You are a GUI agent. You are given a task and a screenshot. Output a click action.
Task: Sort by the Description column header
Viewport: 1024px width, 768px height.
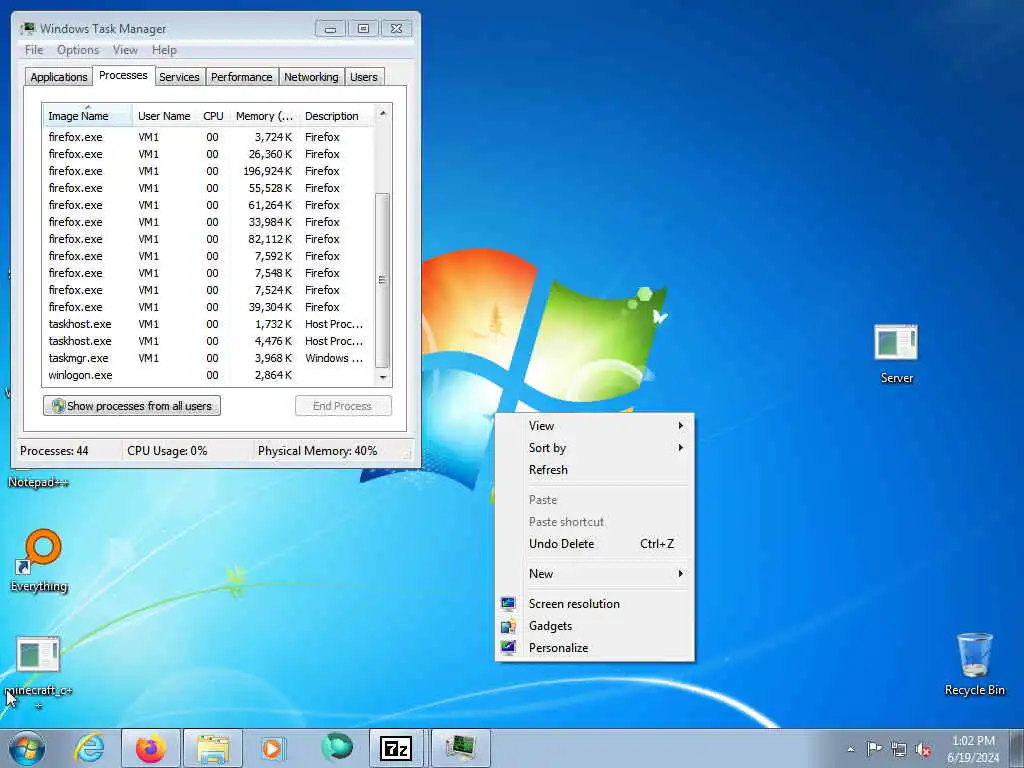336,116
